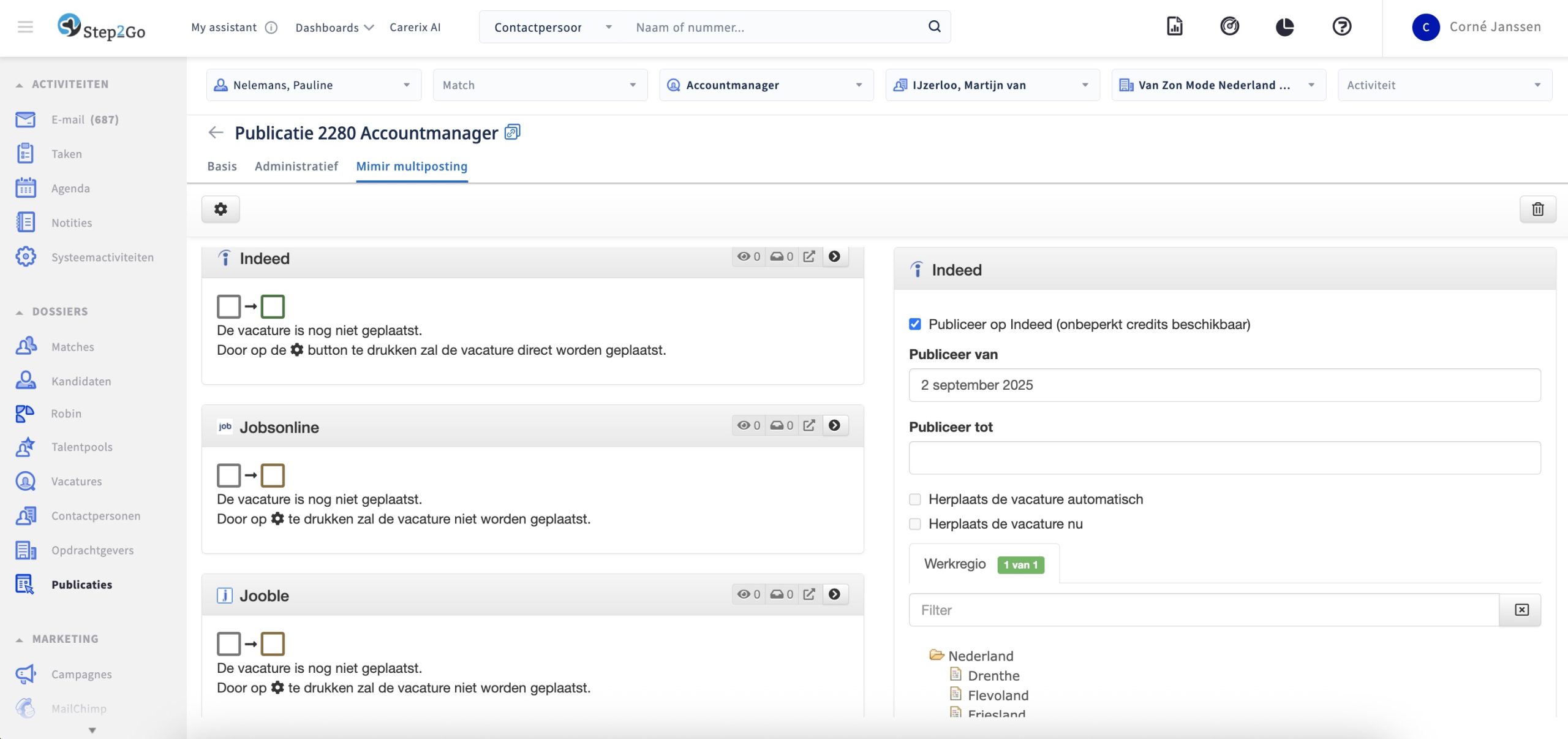The height and width of the screenshot is (739, 1568).
Task: Enable Herplaats de vacature automatisch
Action: coord(914,499)
